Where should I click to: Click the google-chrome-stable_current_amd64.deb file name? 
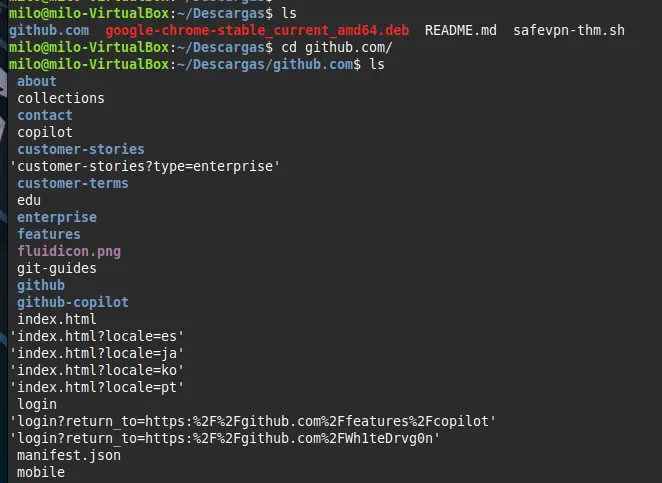[257, 31]
